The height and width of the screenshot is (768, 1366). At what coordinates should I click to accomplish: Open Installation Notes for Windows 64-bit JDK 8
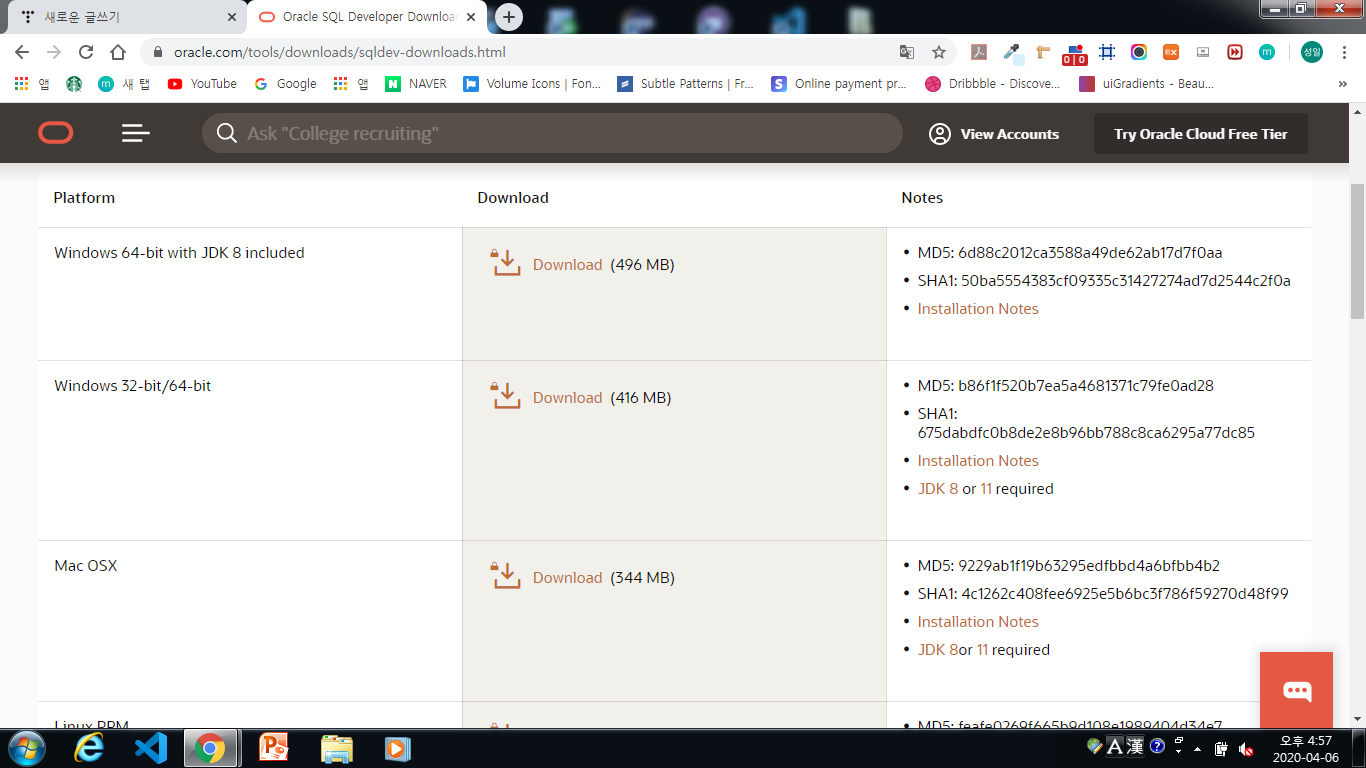[978, 309]
